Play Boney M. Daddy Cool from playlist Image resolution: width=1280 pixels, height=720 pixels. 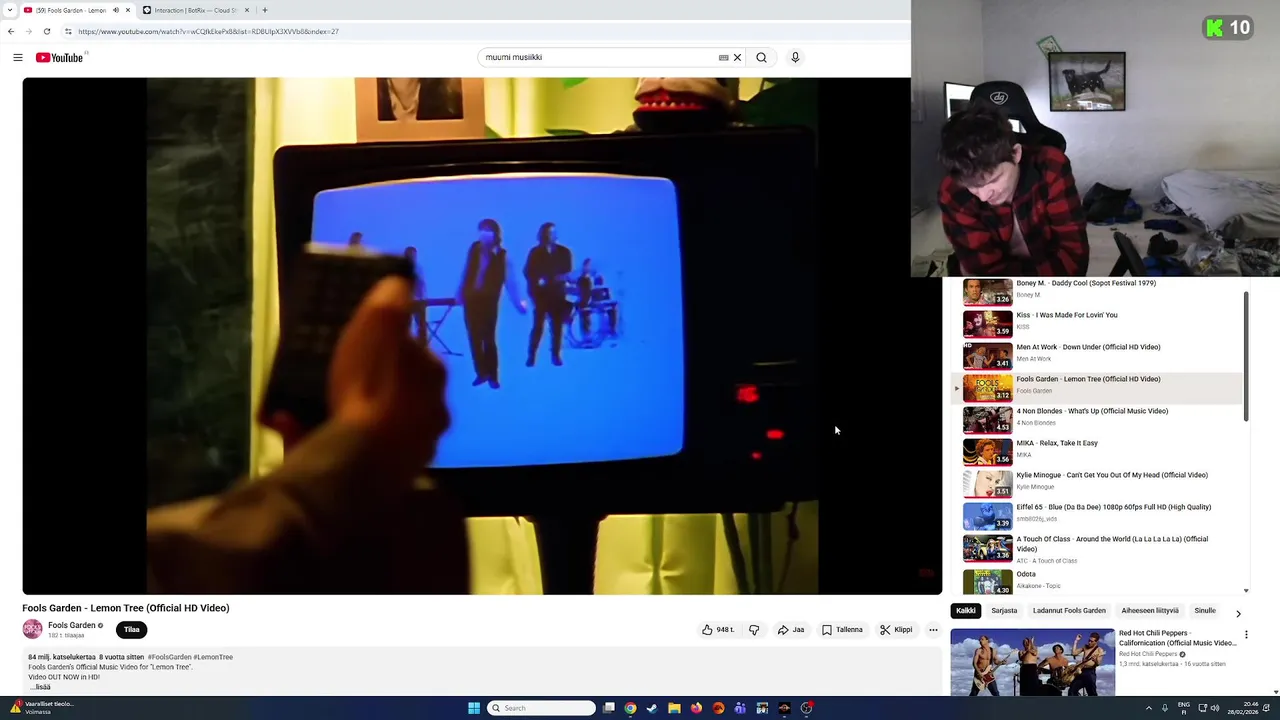(x=1095, y=291)
